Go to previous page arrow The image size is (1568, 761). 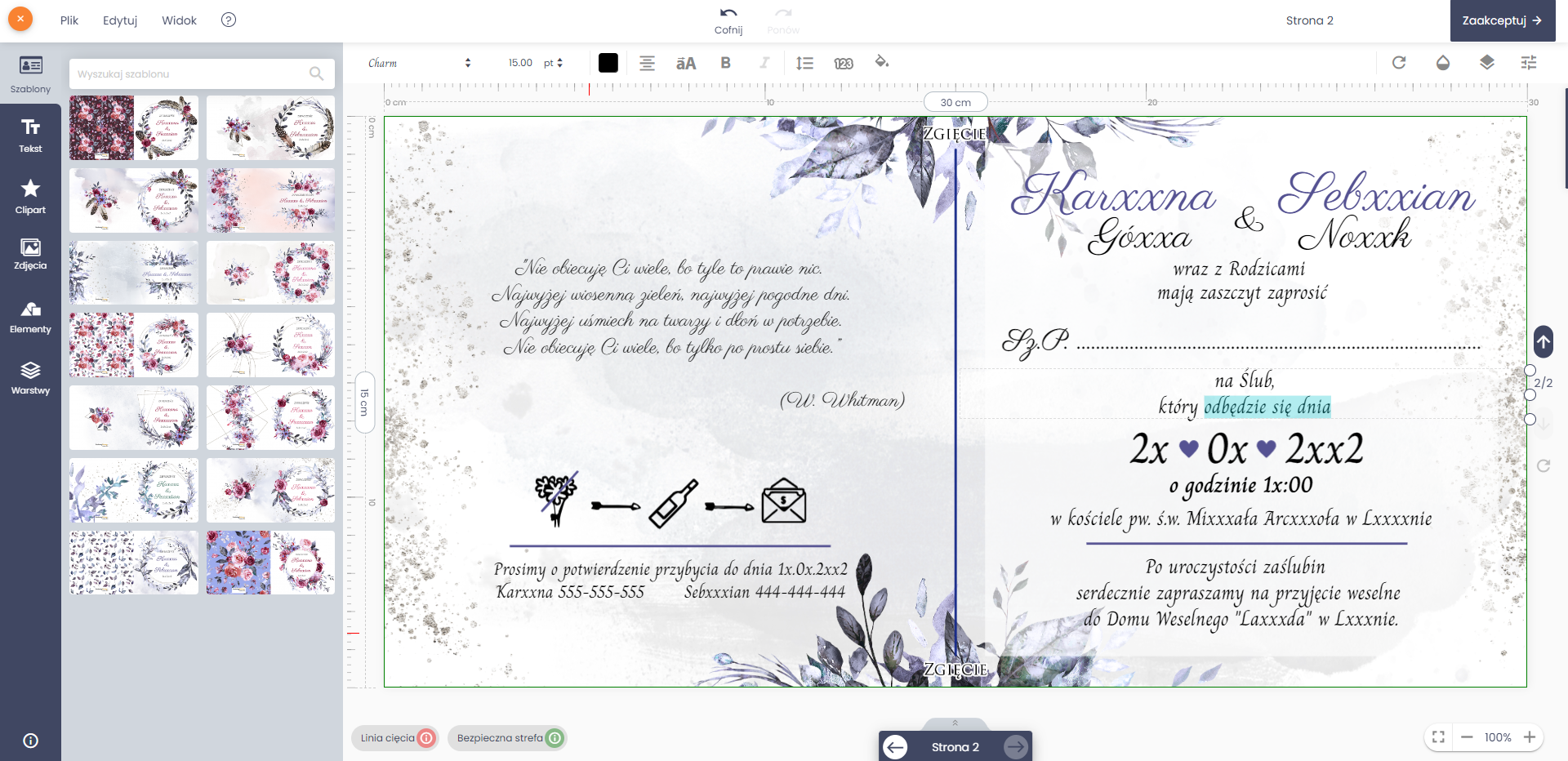click(x=896, y=747)
